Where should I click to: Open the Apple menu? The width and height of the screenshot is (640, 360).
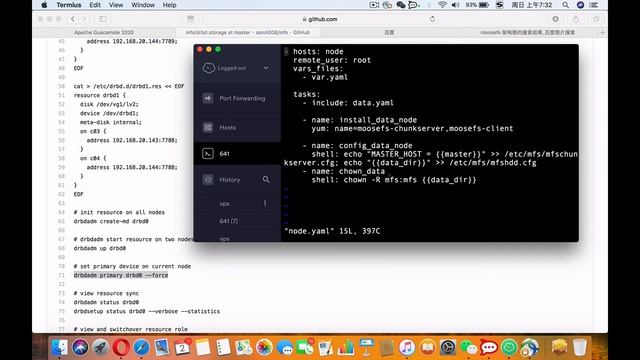pos(44,5)
